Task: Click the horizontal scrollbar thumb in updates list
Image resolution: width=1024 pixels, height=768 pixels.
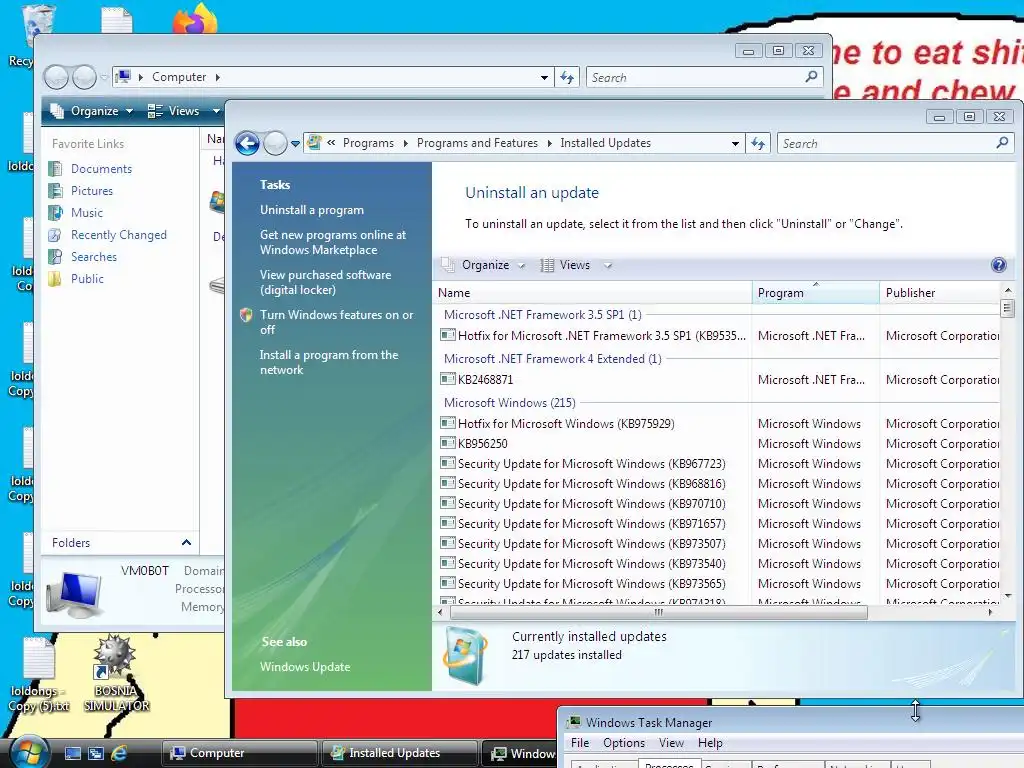Action: pos(658,613)
